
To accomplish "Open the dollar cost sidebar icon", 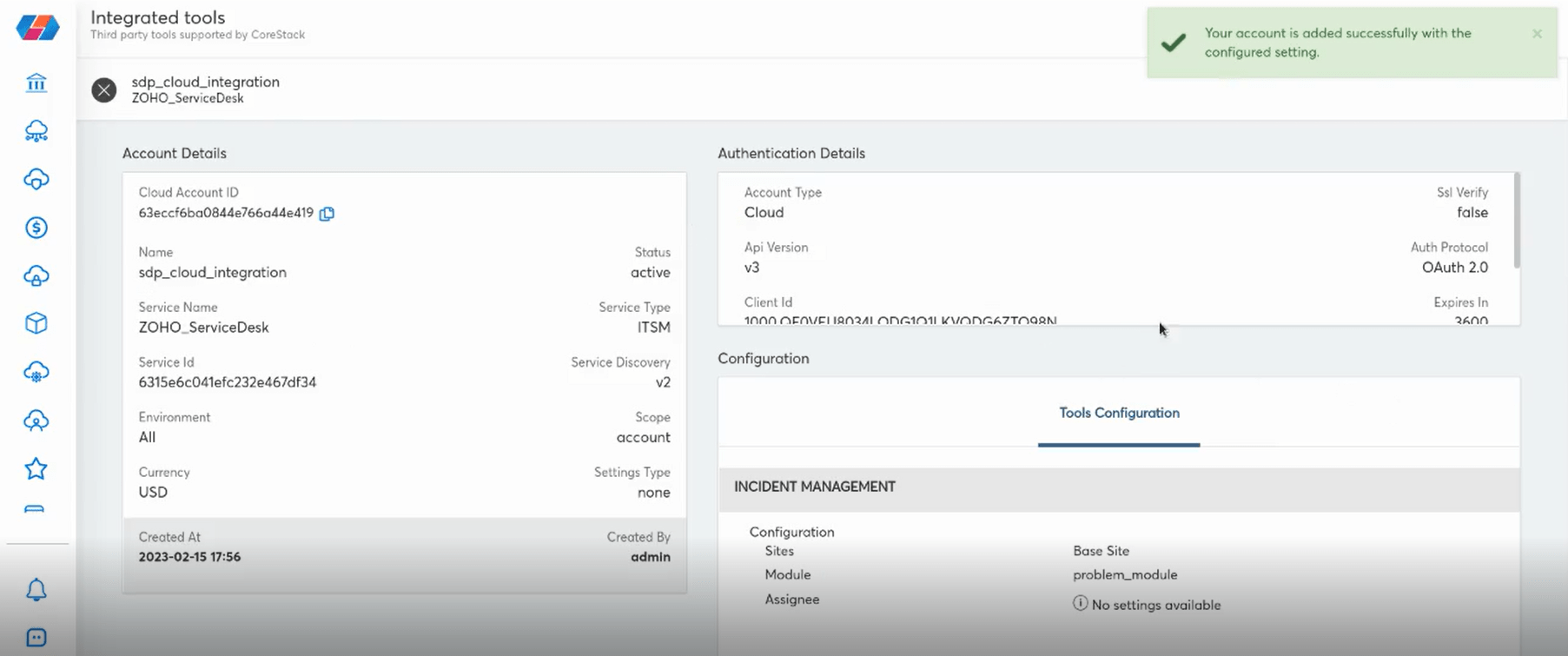I will [x=36, y=228].
